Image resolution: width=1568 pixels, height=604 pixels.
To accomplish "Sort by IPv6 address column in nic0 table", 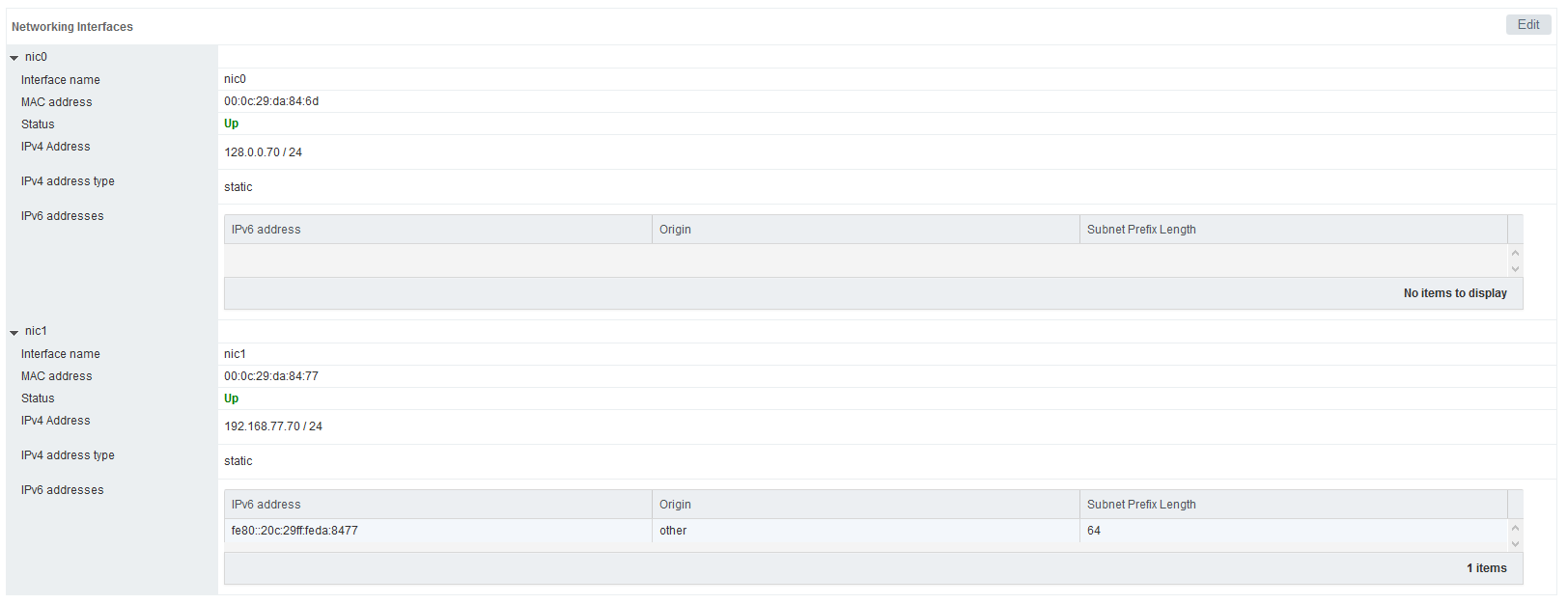I will pos(266,229).
